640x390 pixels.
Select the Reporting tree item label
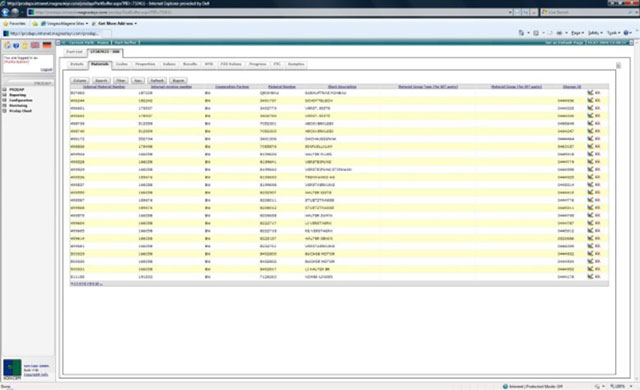coord(18,95)
